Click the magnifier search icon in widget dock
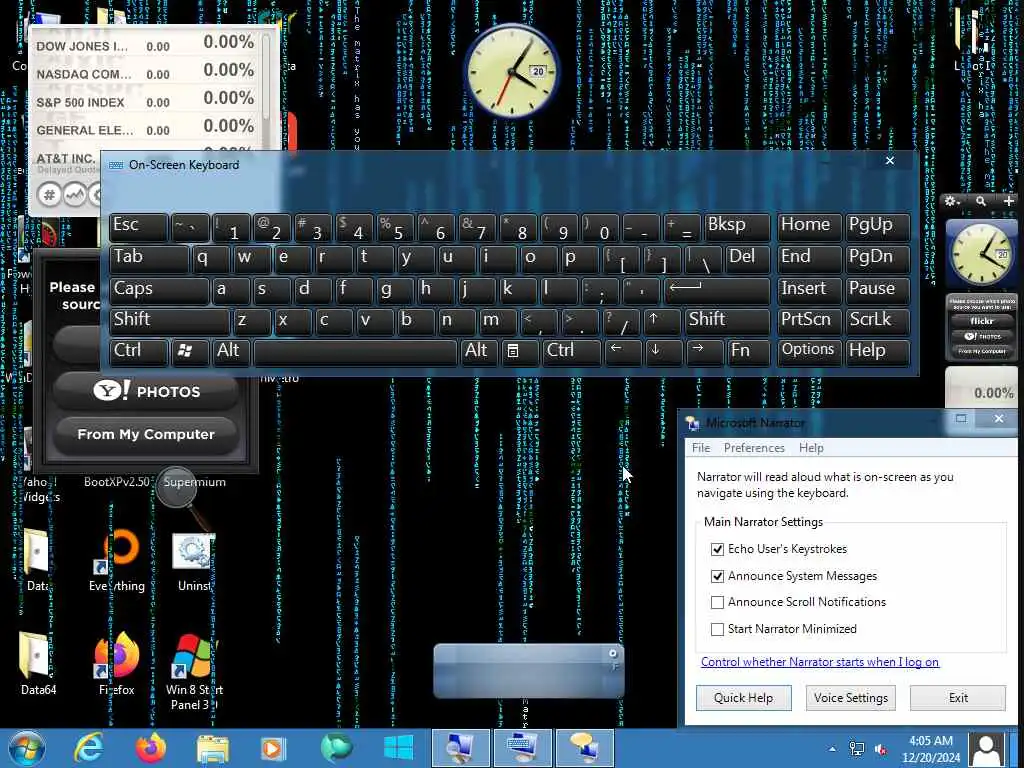The image size is (1024, 768). [x=980, y=201]
